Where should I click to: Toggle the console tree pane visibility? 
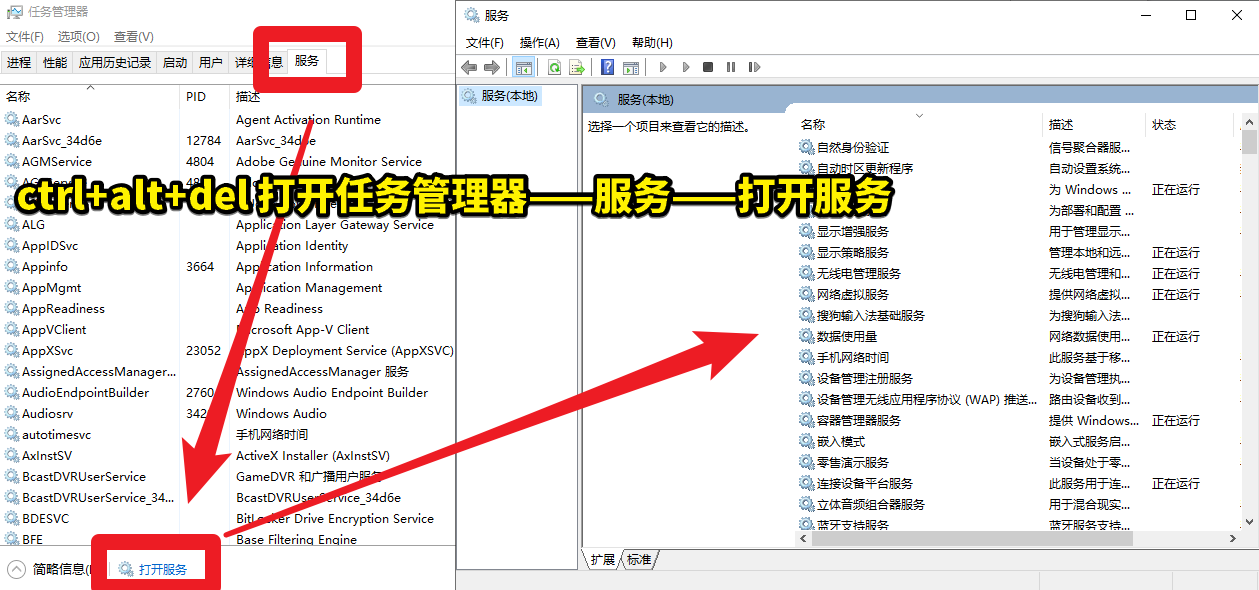524,66
